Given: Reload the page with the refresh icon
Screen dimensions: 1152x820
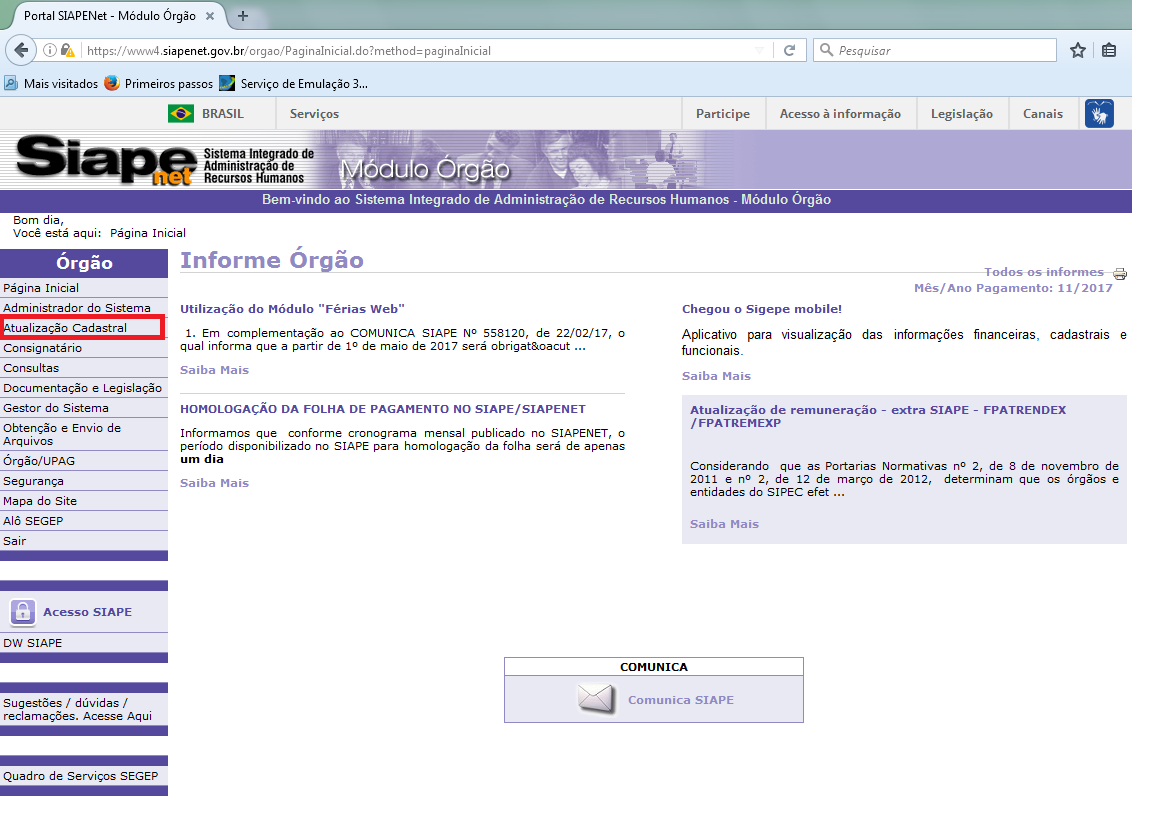Looking at the screenshot, I should pos(790,51).
